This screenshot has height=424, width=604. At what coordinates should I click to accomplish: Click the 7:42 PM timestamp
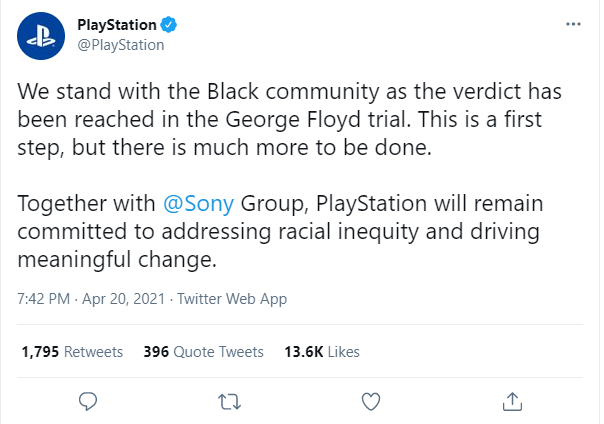[44, 299]
